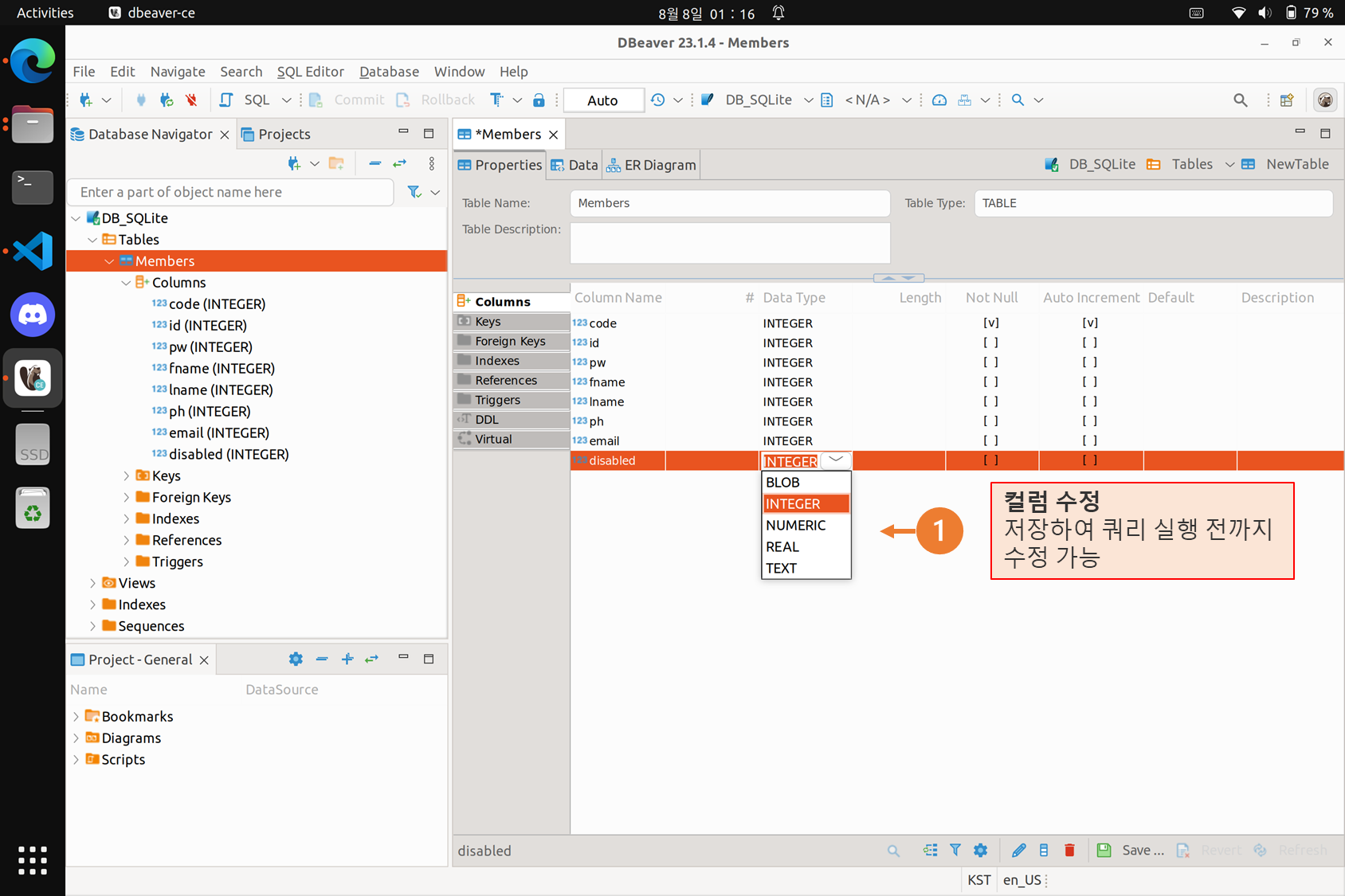Open the active DB_SQLite connection dropdown arrow
This screenshot has width=1345, height=896.
[x=808, y=100]
